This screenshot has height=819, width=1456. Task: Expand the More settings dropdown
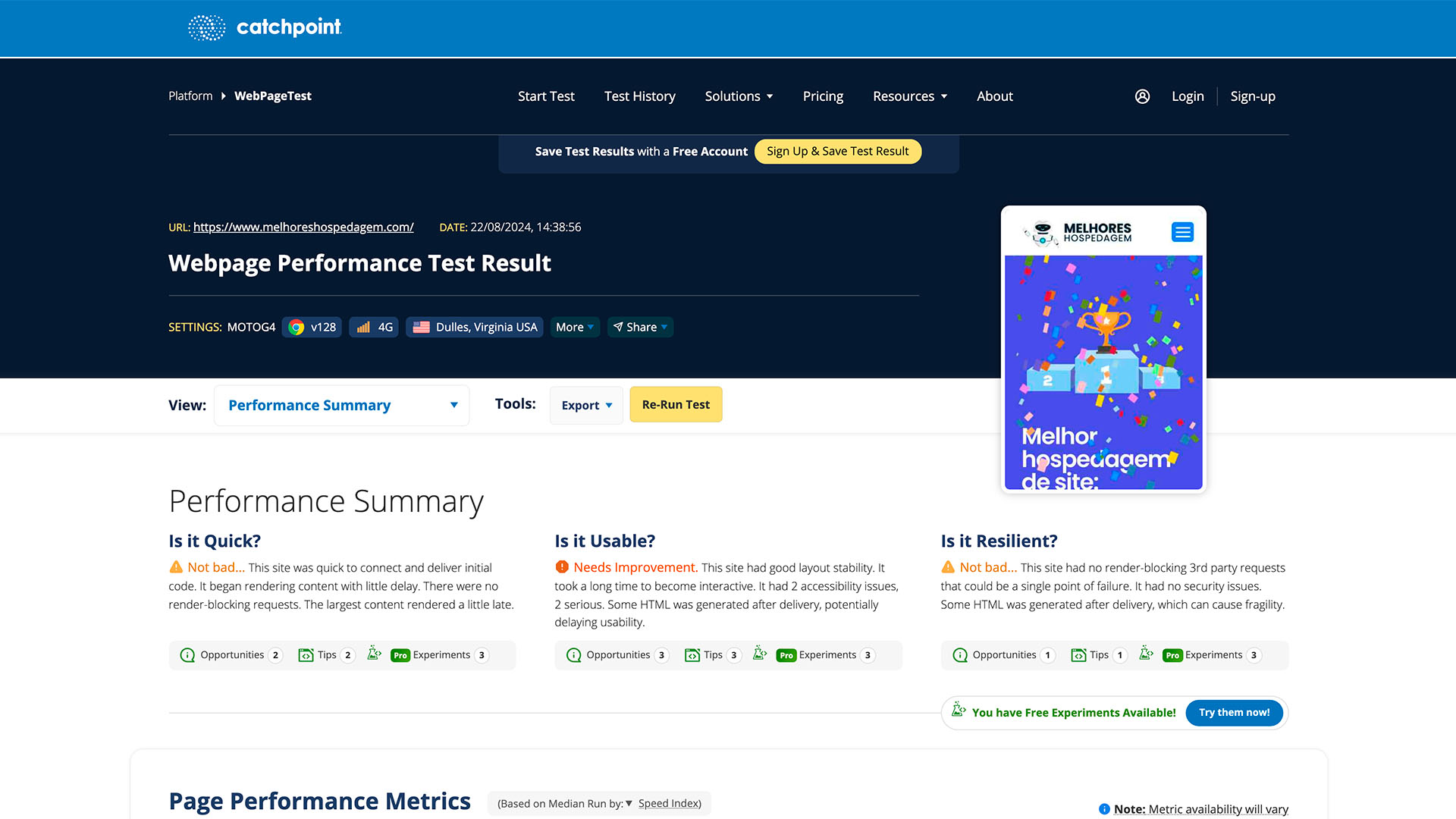click(x=575, y=327)
